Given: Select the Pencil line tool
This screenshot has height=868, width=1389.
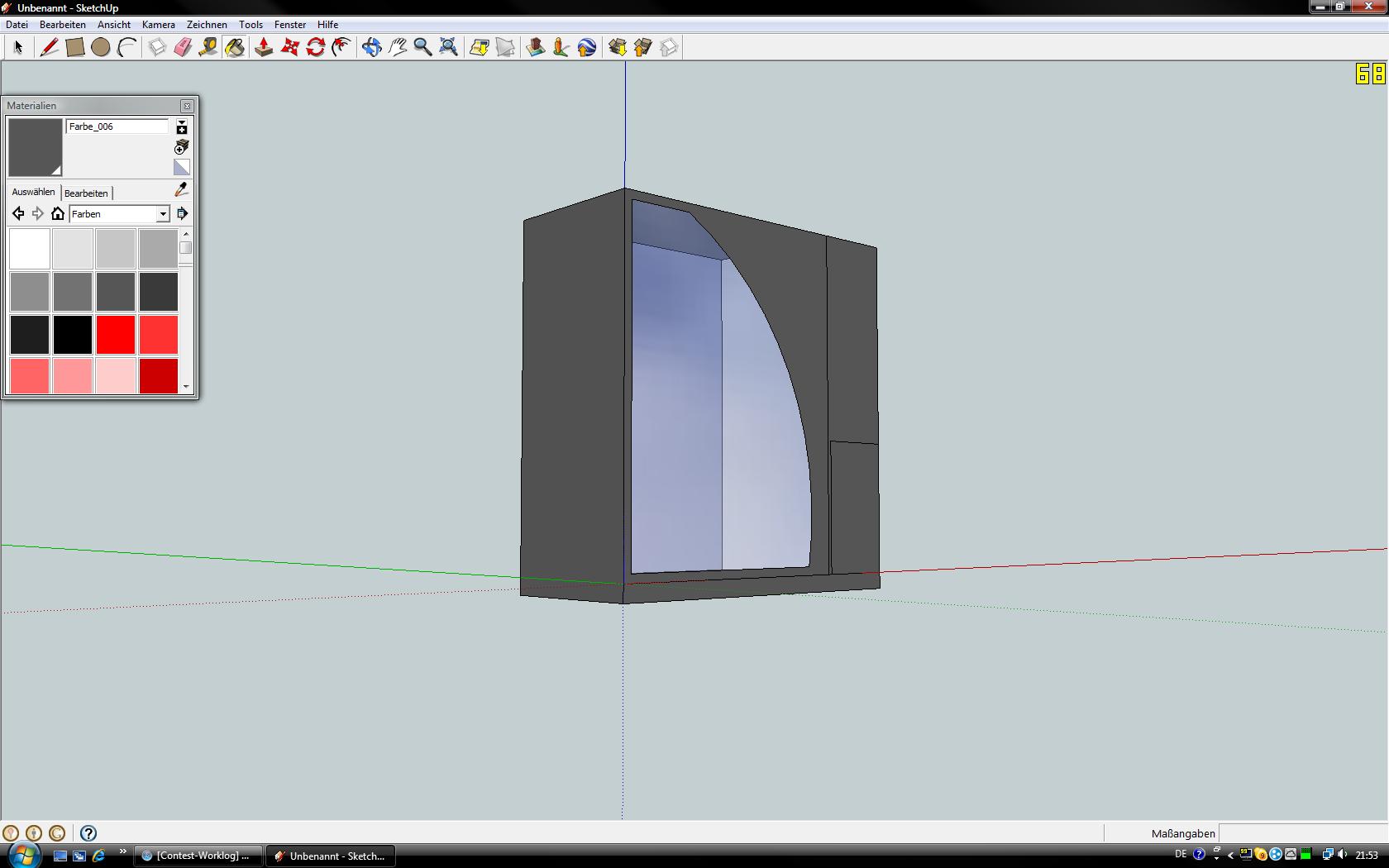Looking at the screenshot, I should [49, 47].
